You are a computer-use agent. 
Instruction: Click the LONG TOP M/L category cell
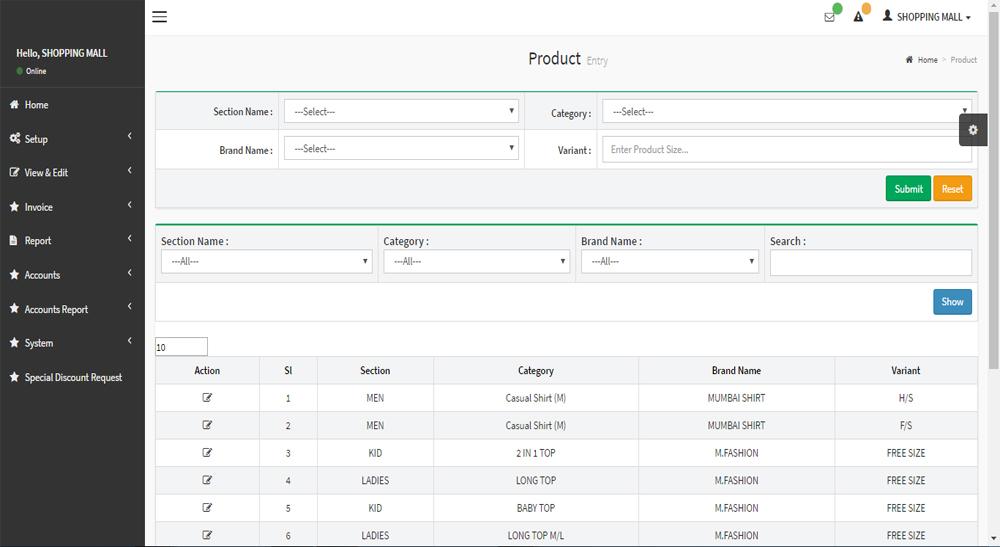click(x=536, y=536)
